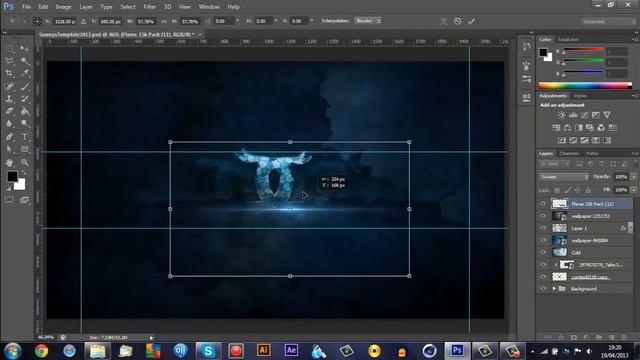Toggle visibility of wallpaper-845084 layer
Image resolution: width=640 pixels, height=360 pixels.
543,240
